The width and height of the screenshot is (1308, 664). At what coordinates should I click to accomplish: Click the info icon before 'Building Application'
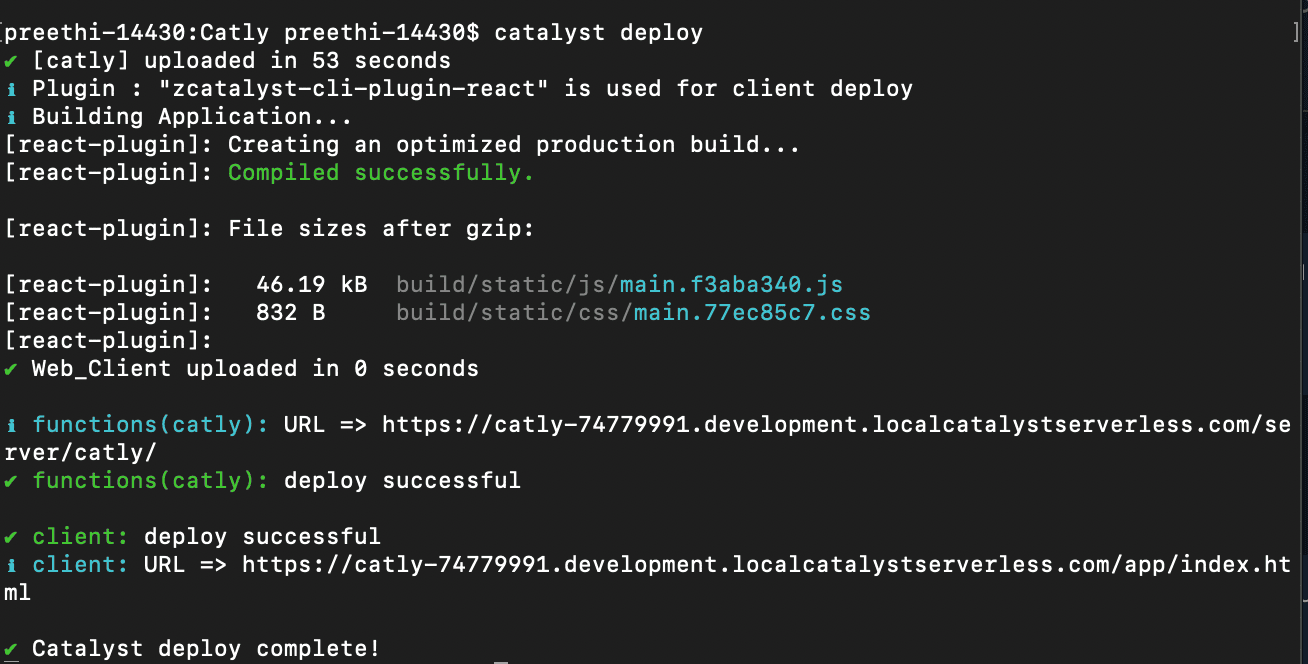click(x=10, y=117)
